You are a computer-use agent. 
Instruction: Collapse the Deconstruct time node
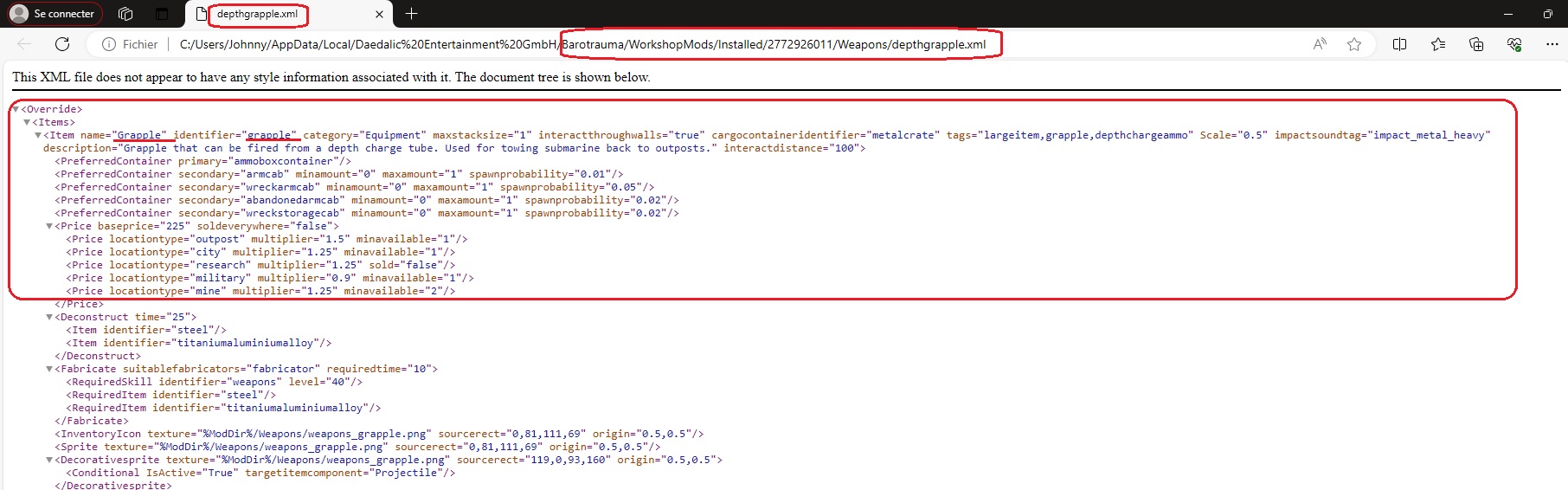[49, 317]
